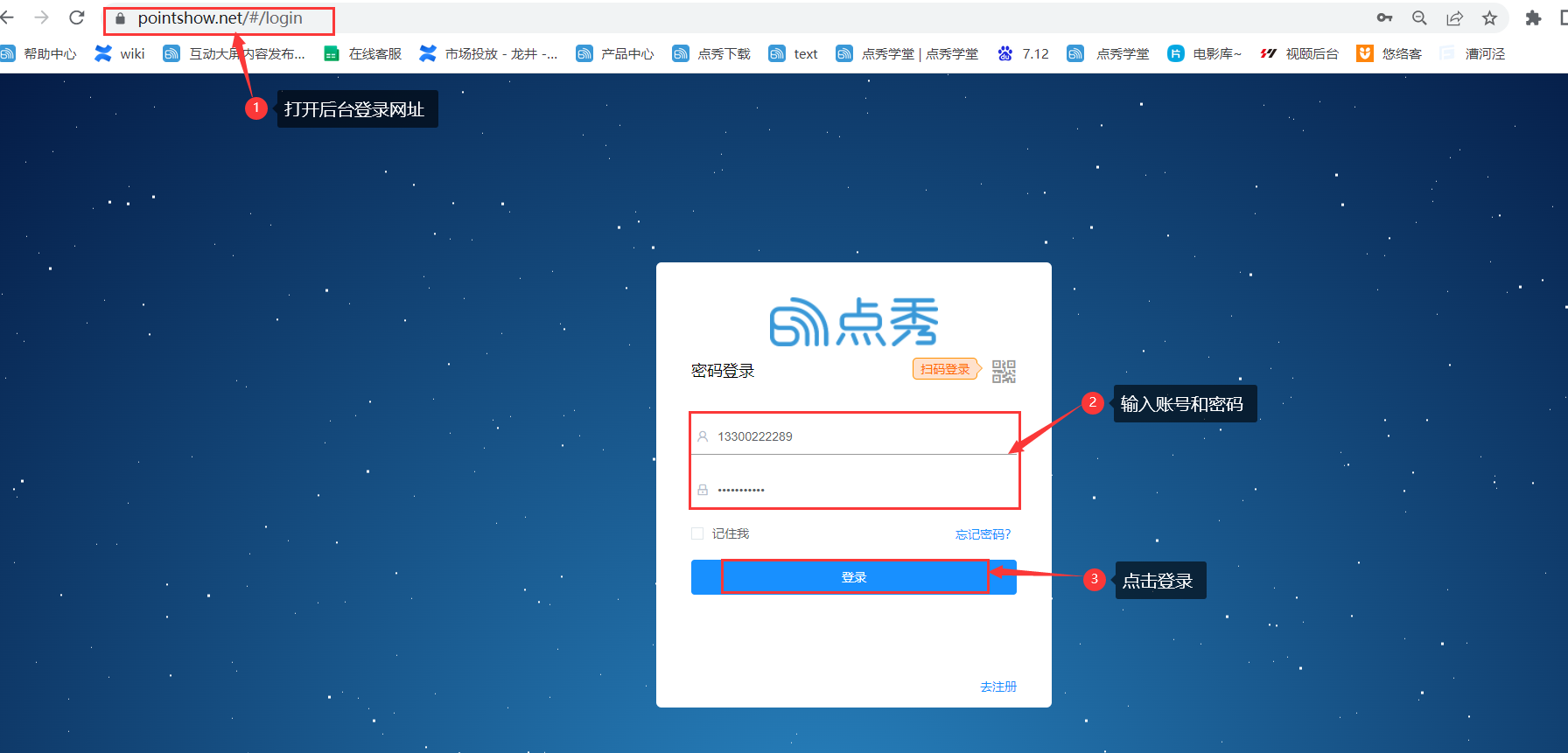Click the 点秀 logo on login card
Screen dimensions: 1568x753
click(854, 322)
